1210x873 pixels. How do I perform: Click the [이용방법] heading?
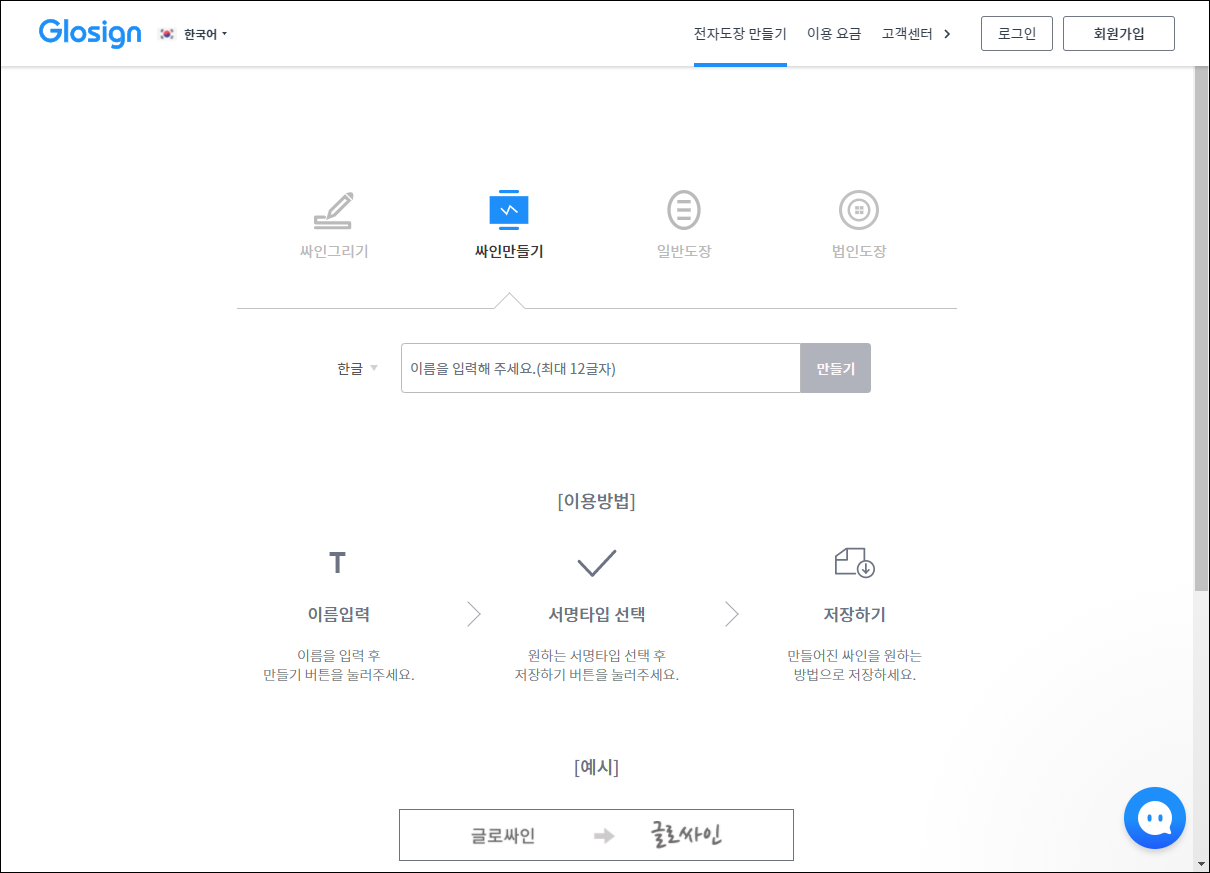pos(597,501)
